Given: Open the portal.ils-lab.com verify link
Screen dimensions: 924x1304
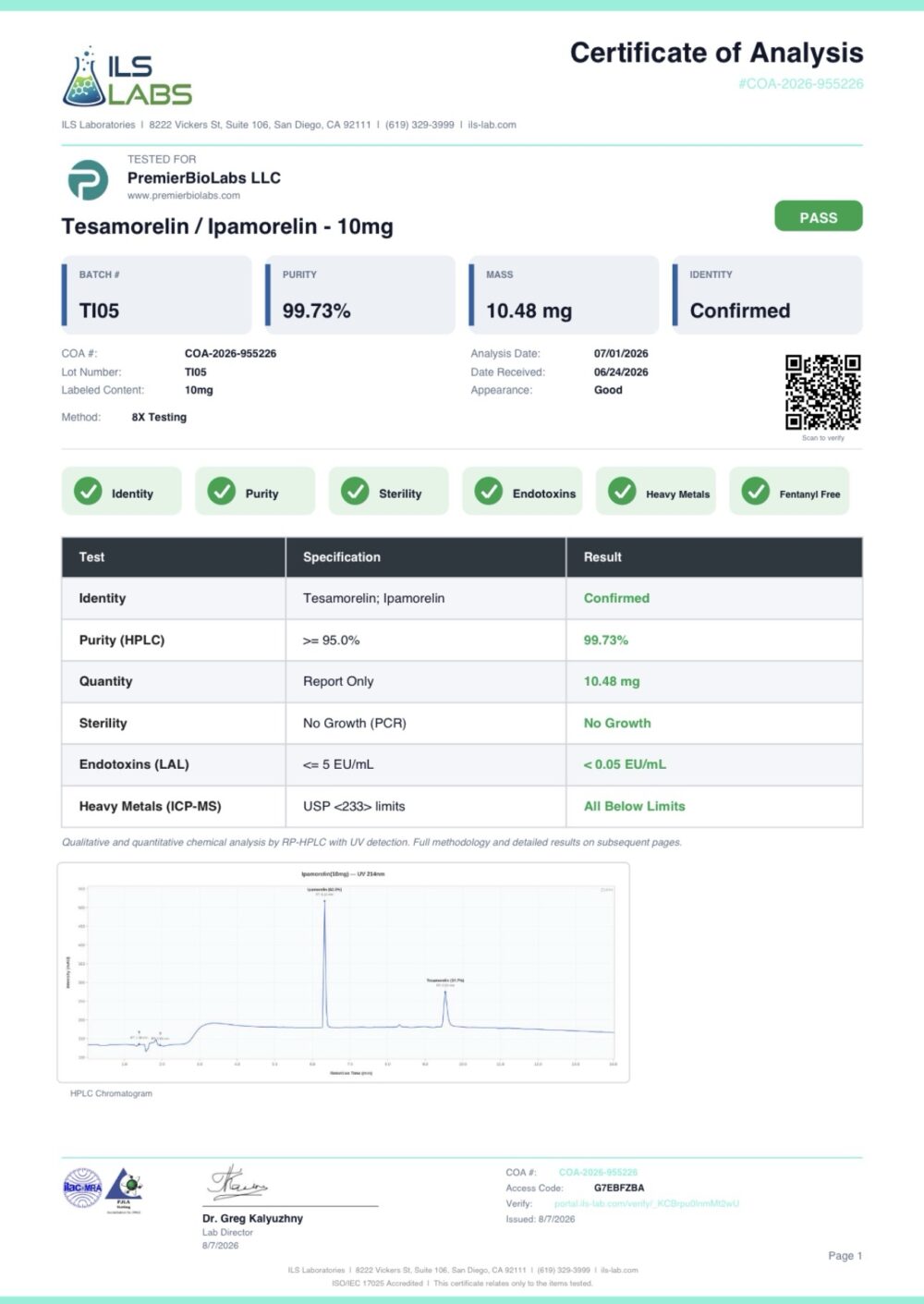Looking at the screenshot, I should tap(646, 1203).
